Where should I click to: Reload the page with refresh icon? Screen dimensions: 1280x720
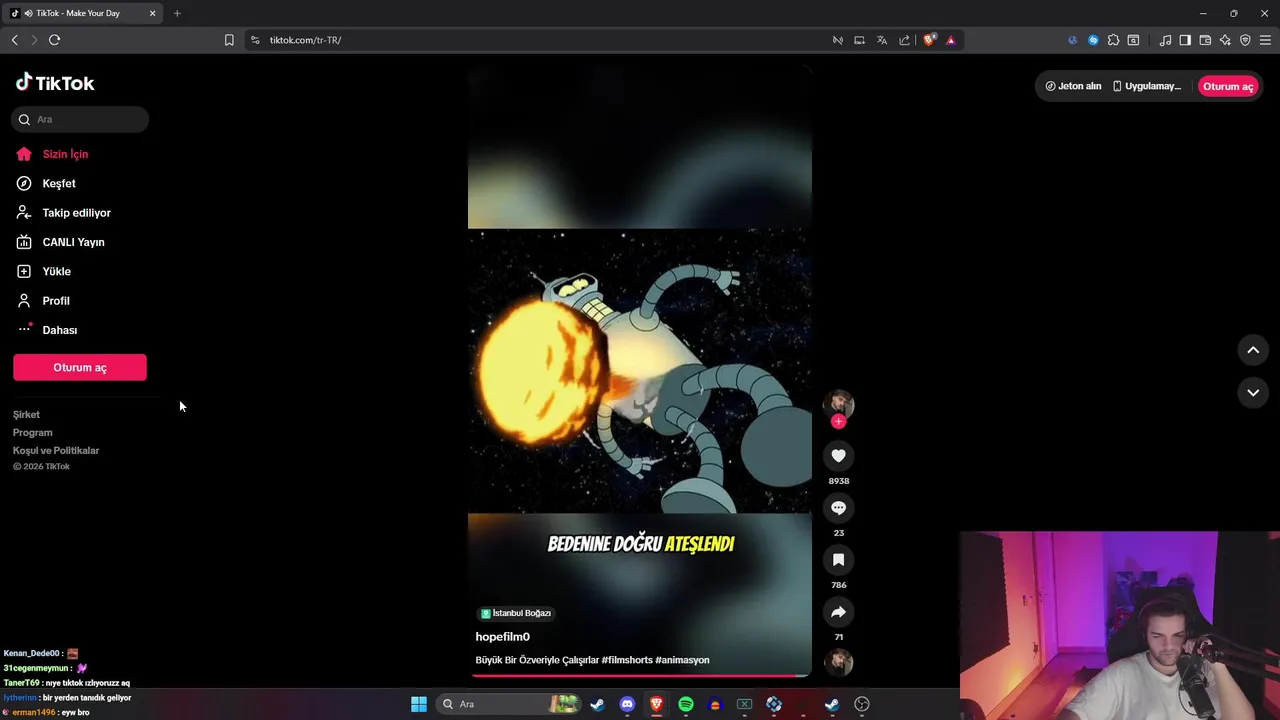tap(54, 40)
